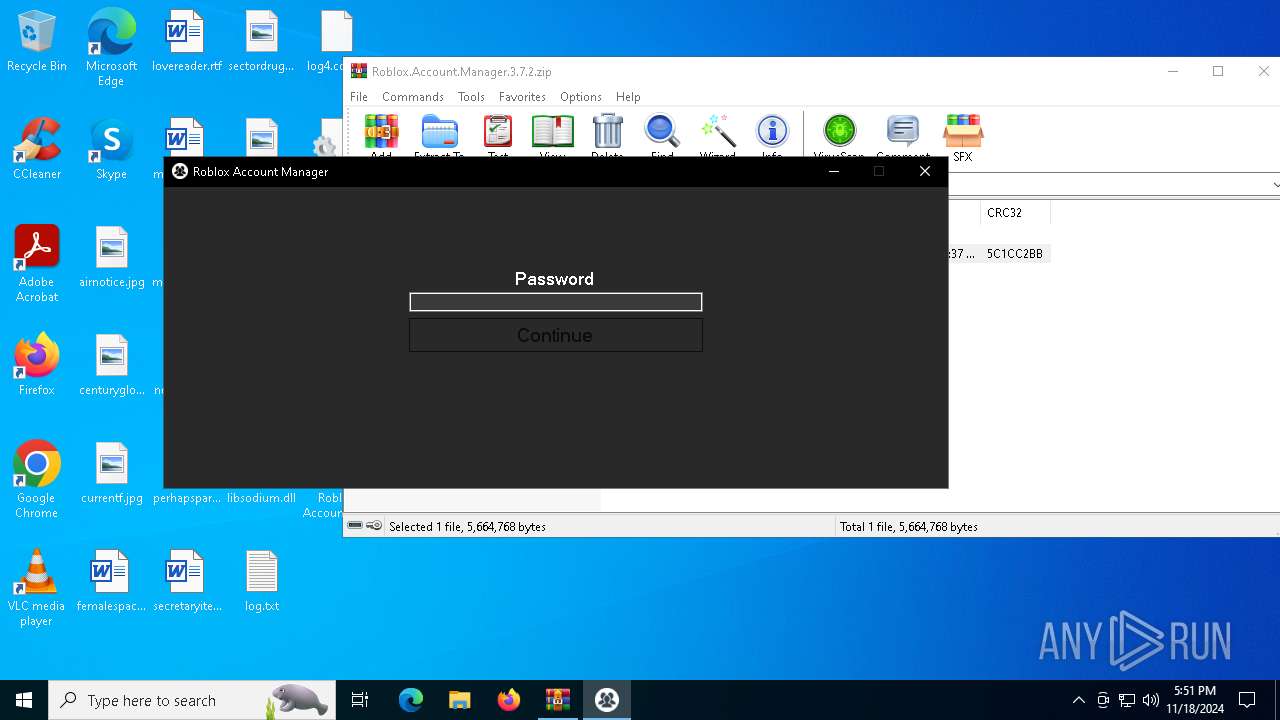Open the Options menu in WinRAR

coord(581,97)
